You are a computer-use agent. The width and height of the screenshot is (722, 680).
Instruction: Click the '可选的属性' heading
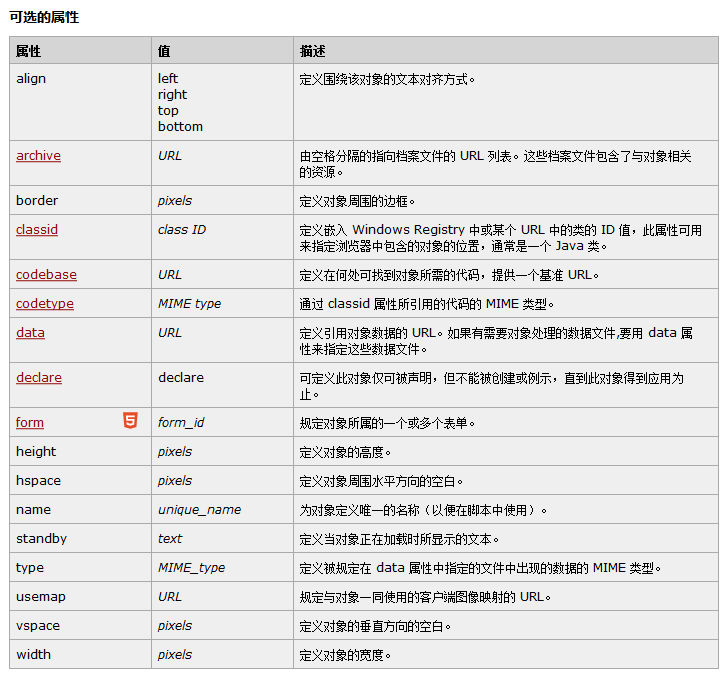(x=44, y=17)
